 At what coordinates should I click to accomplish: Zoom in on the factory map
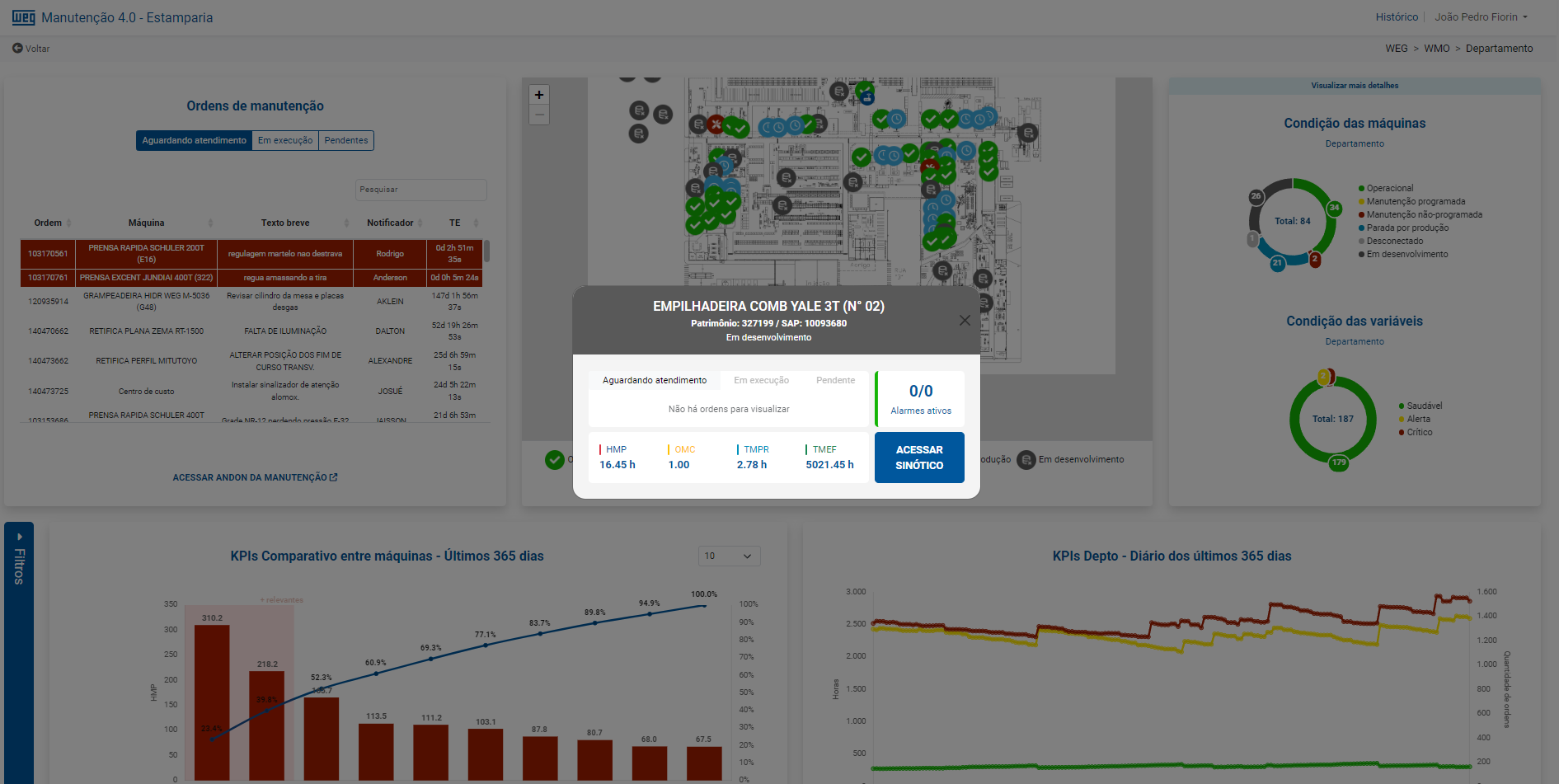click(x=539, y=94)
